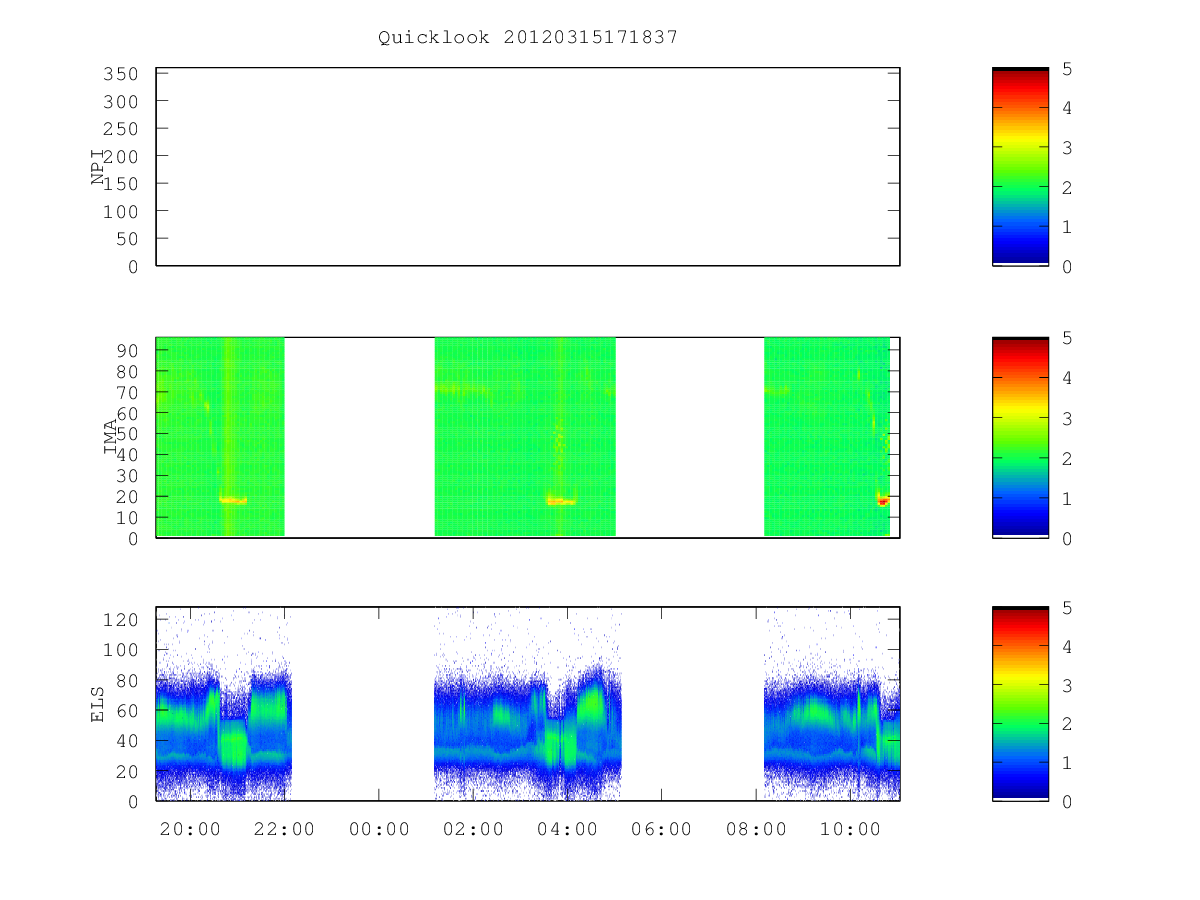Click the 02:00 time axis label
The width and height of the screenshot is (1200, 900).
click(473, 829)
